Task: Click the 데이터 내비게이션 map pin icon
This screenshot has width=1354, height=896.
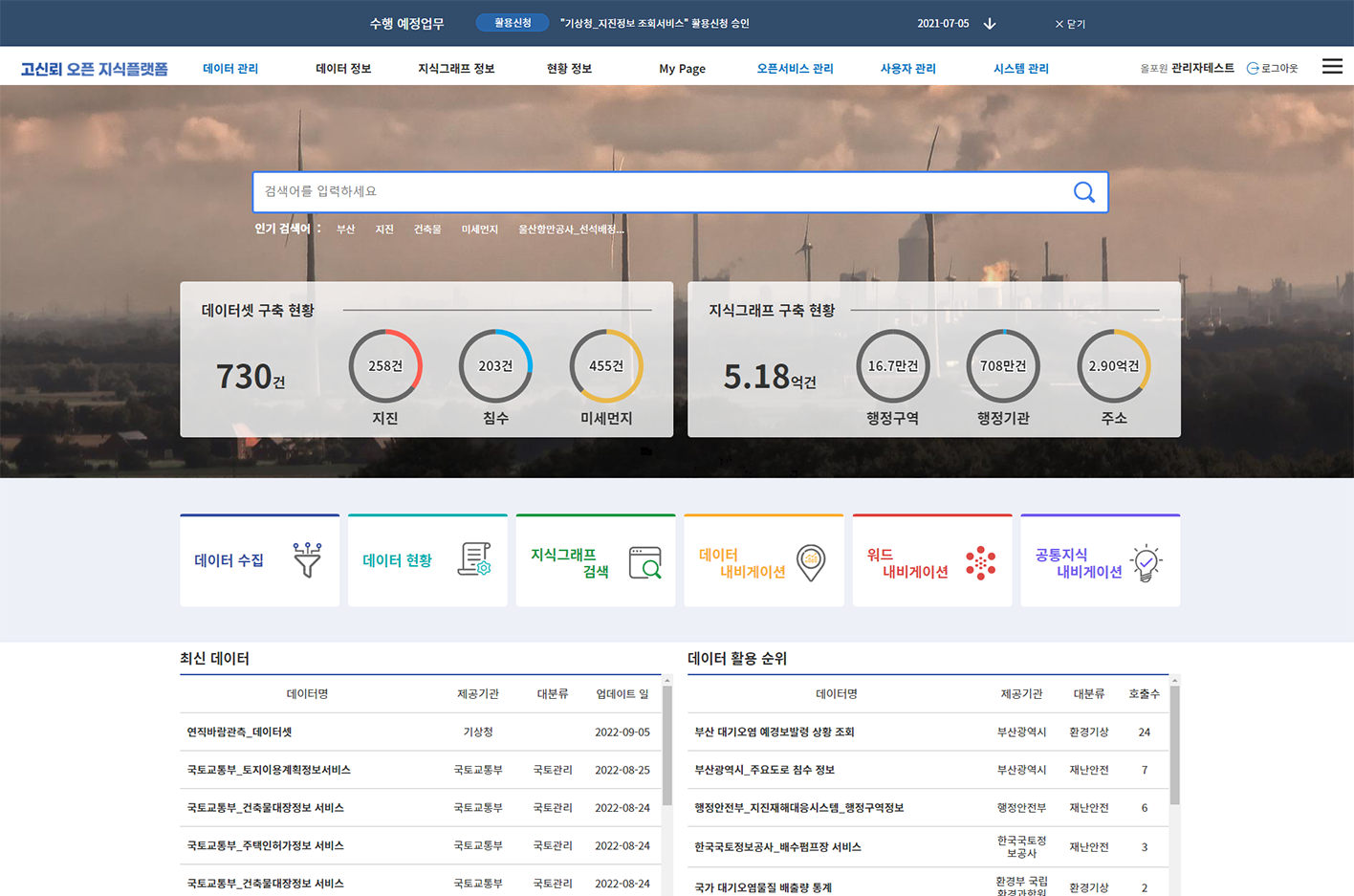Action: (811, 562)
